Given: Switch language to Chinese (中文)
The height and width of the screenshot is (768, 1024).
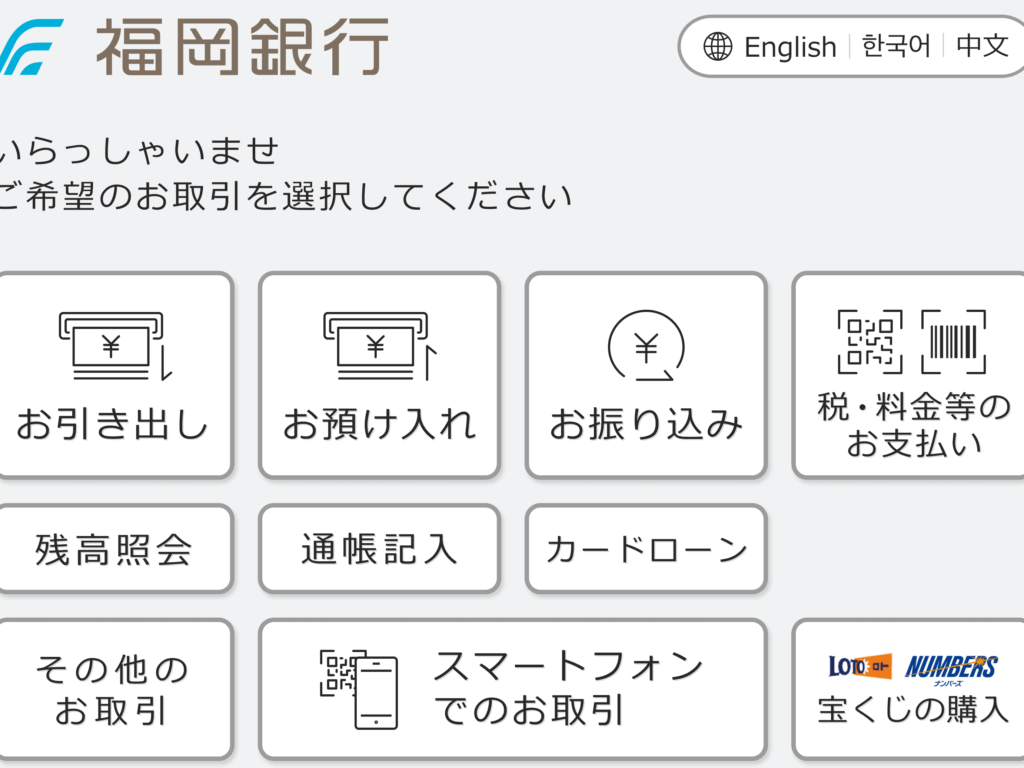Looking at the screenshot, I should 982,47.
